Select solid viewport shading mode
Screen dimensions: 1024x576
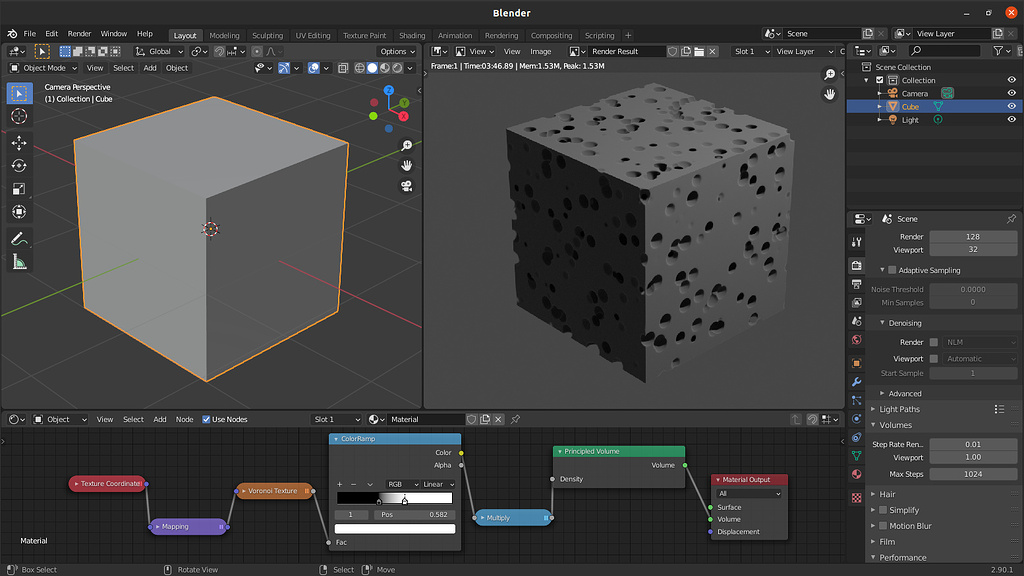tap(372, 68)
